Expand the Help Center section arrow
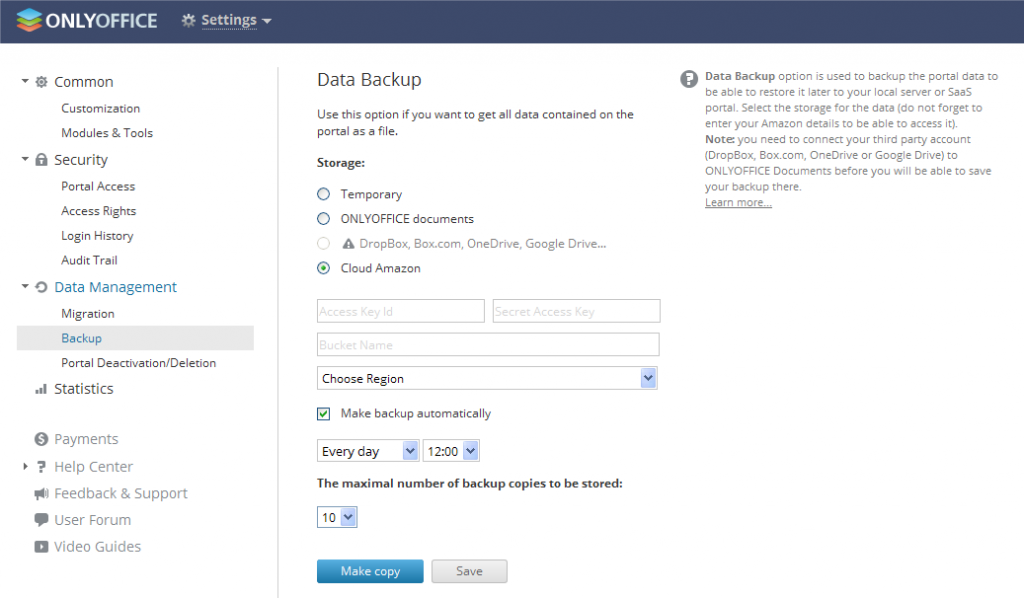 pos(25,466)
